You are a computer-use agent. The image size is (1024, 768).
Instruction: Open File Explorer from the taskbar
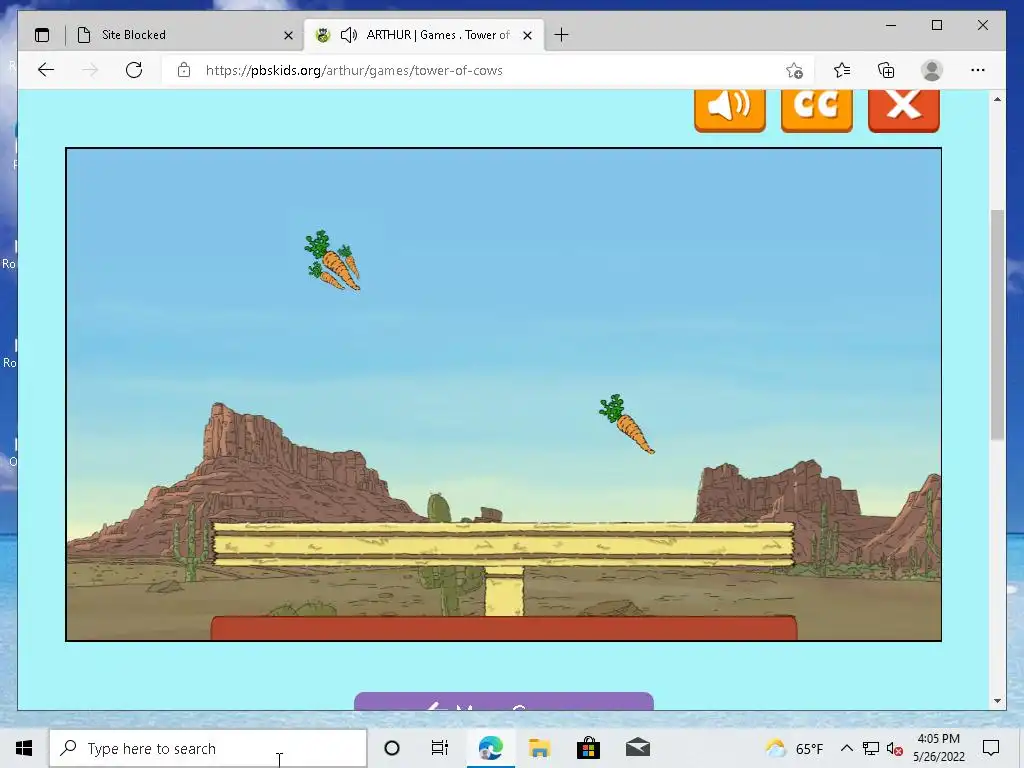pos(539,748)
